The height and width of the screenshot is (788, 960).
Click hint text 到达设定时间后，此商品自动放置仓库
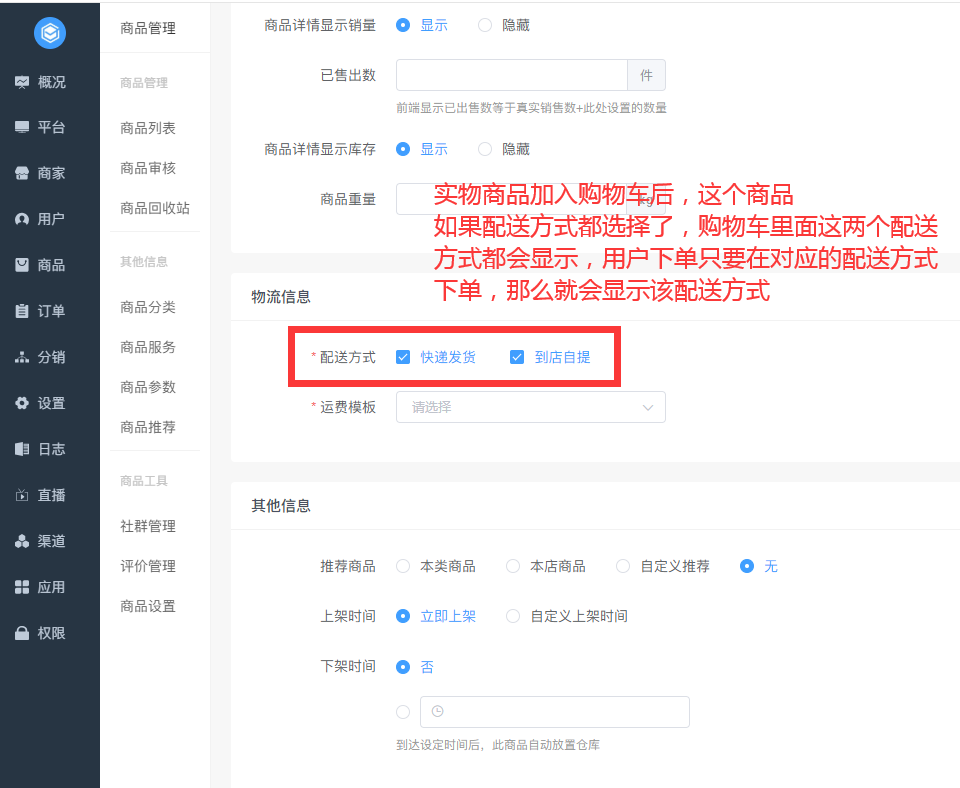coord(498,745)
